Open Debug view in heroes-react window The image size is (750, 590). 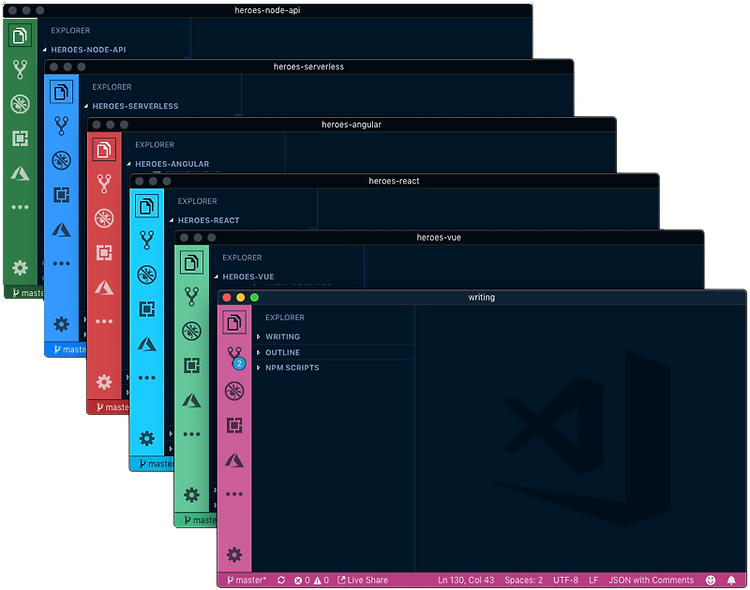pyautogui.click(x=147, y=275)
